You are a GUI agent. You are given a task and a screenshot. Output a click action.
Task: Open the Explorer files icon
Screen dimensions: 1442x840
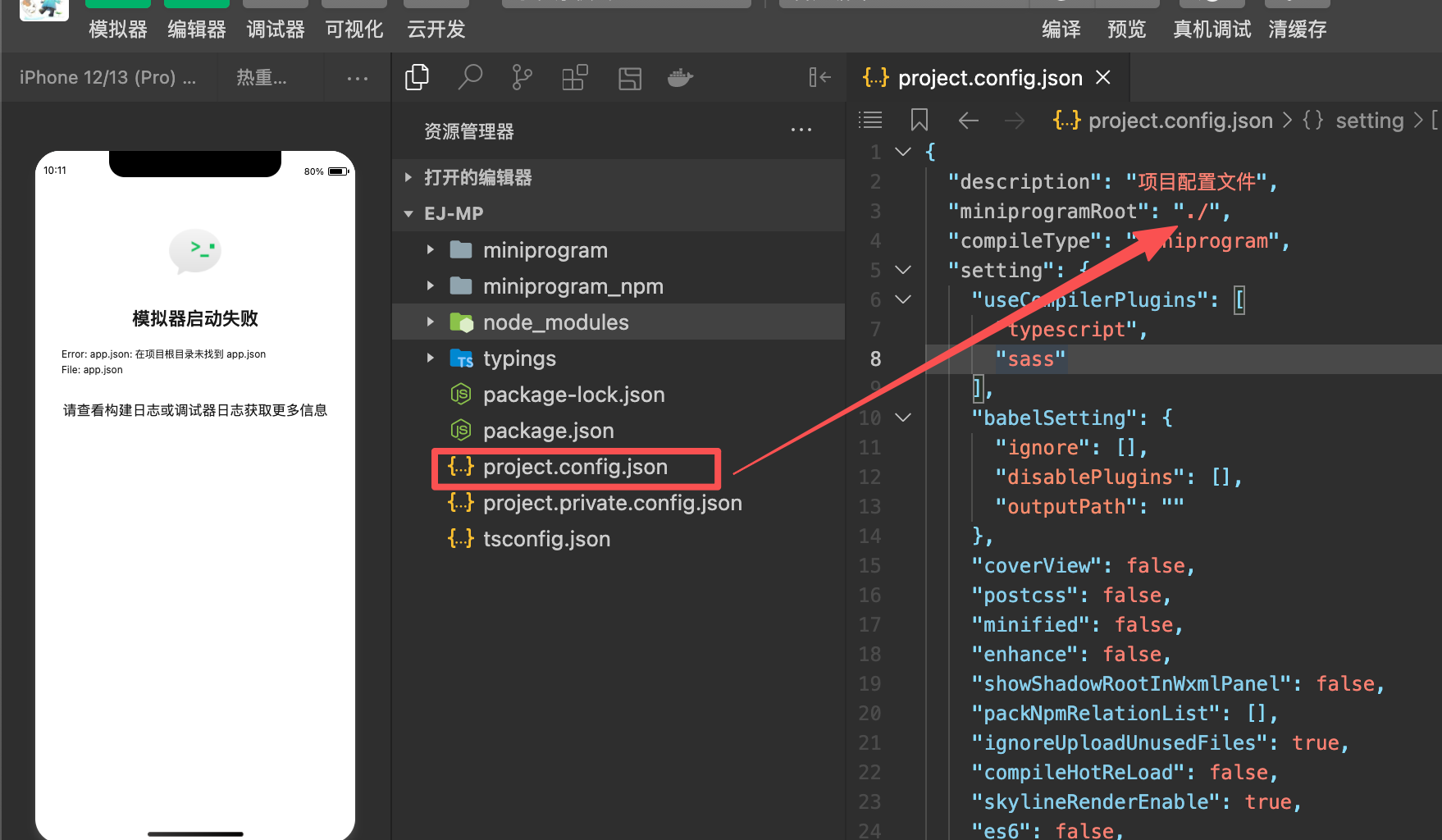click(417, 78)
